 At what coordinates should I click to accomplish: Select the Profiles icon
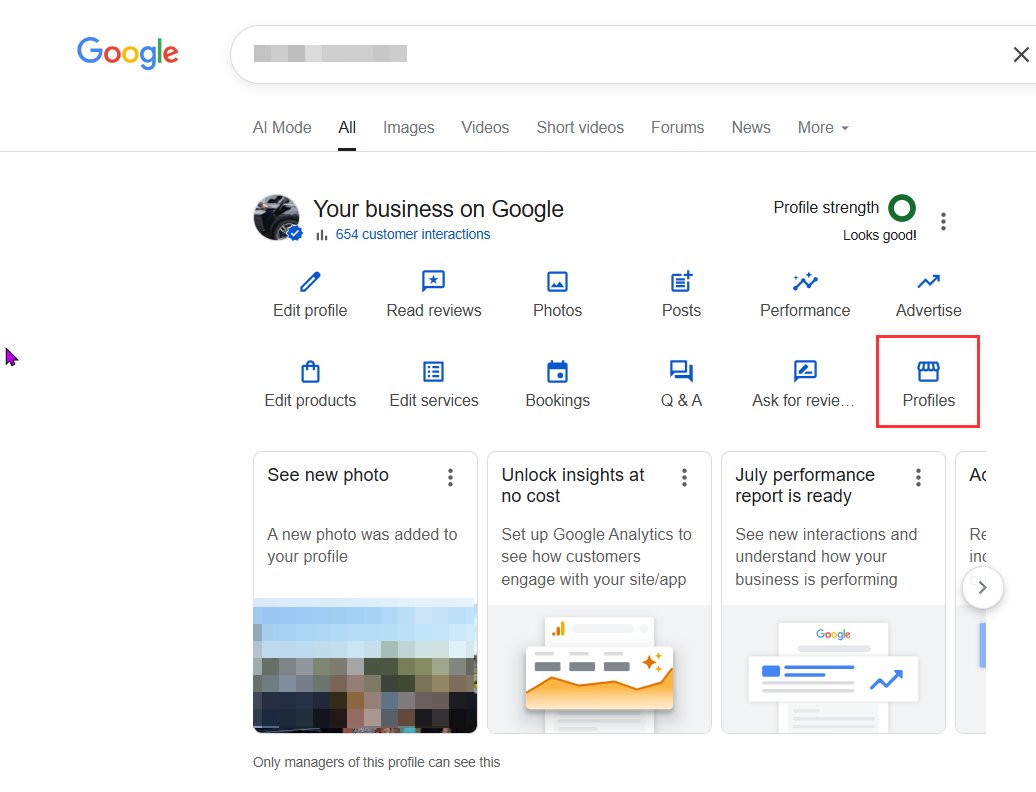pyautogui.click(x=928, y=371)
